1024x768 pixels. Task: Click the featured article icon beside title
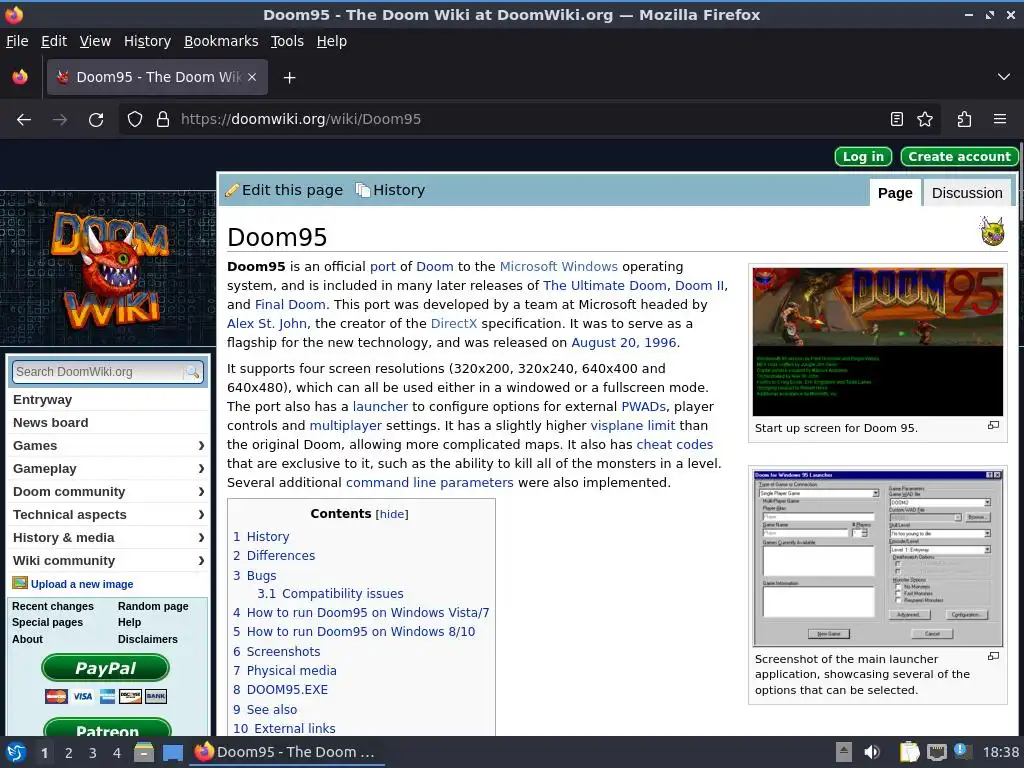pyautogui.click(x=992, y=231)
